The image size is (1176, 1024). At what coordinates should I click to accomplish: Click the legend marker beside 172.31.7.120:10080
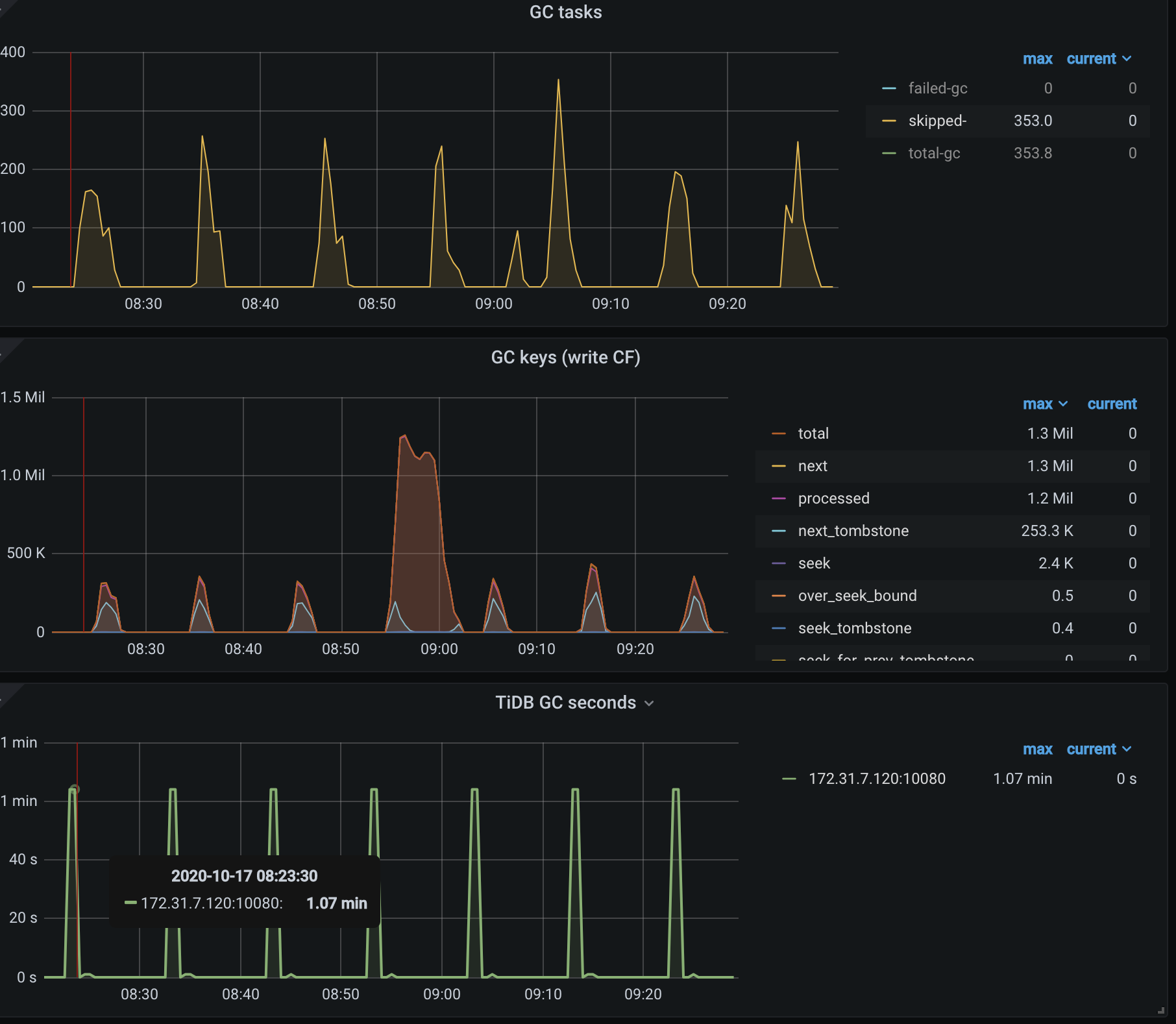789,779
